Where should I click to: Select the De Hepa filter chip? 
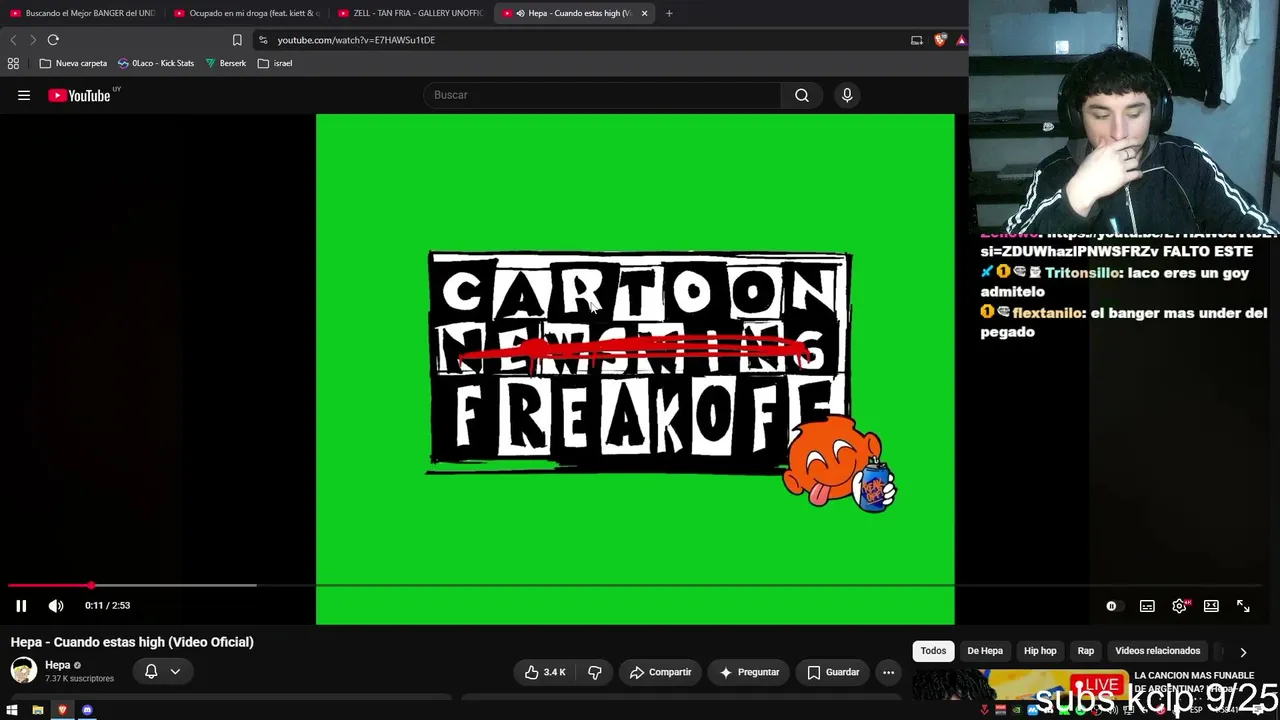[985, 651]
